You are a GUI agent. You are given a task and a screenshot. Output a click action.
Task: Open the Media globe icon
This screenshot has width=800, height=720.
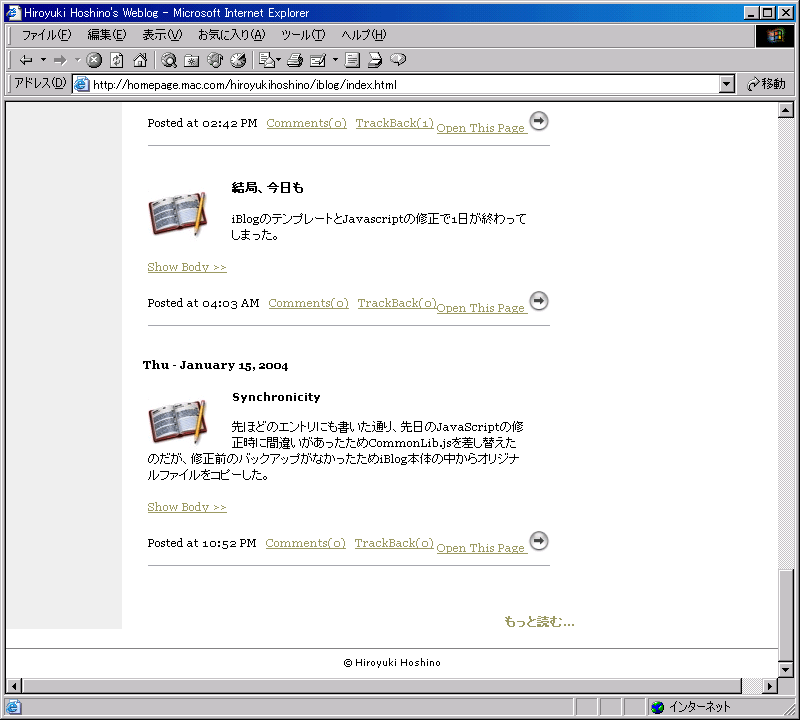click(x=215, y=60)
